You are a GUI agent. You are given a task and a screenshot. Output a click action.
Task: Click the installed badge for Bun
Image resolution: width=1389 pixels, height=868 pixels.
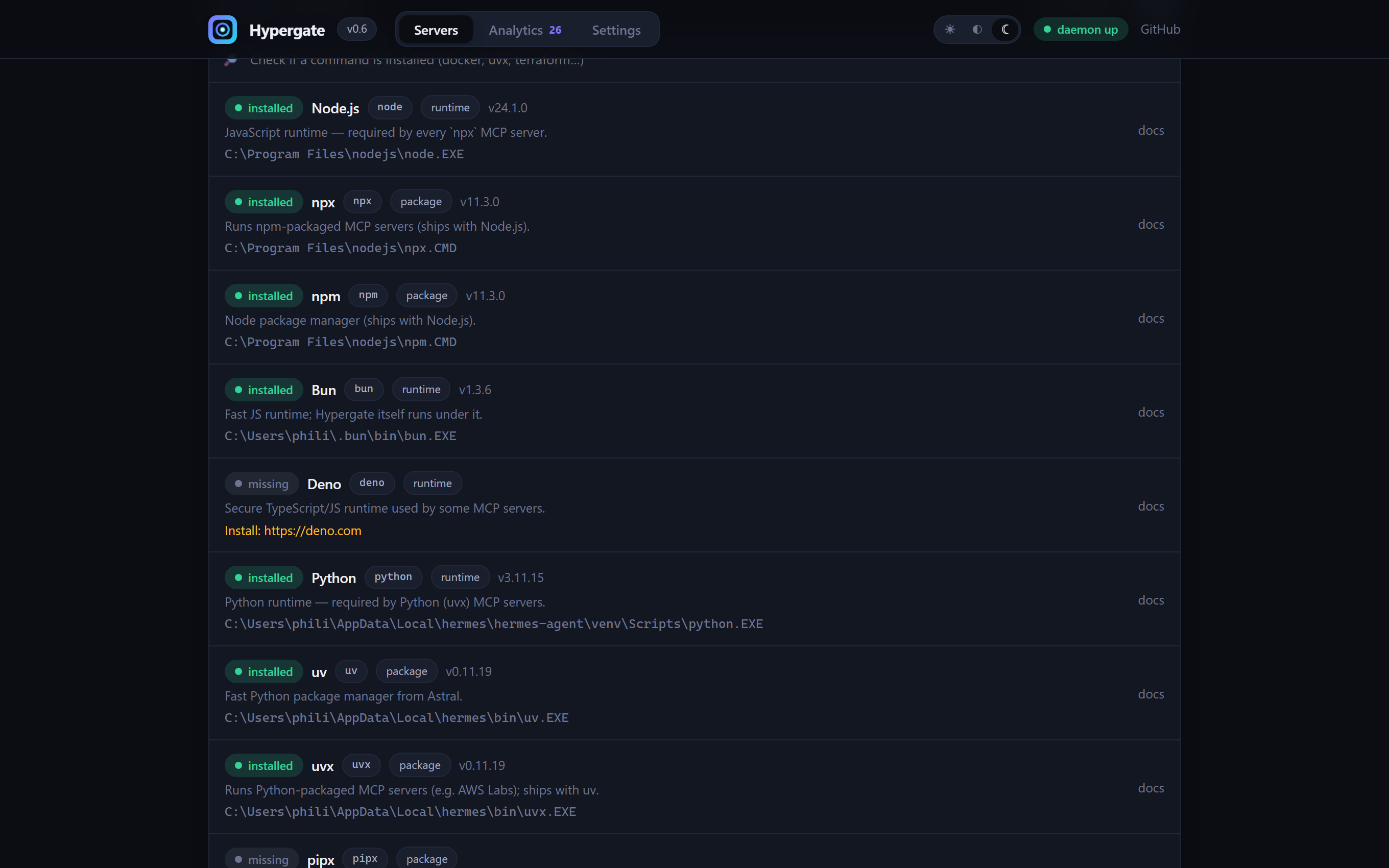point(264,390)
